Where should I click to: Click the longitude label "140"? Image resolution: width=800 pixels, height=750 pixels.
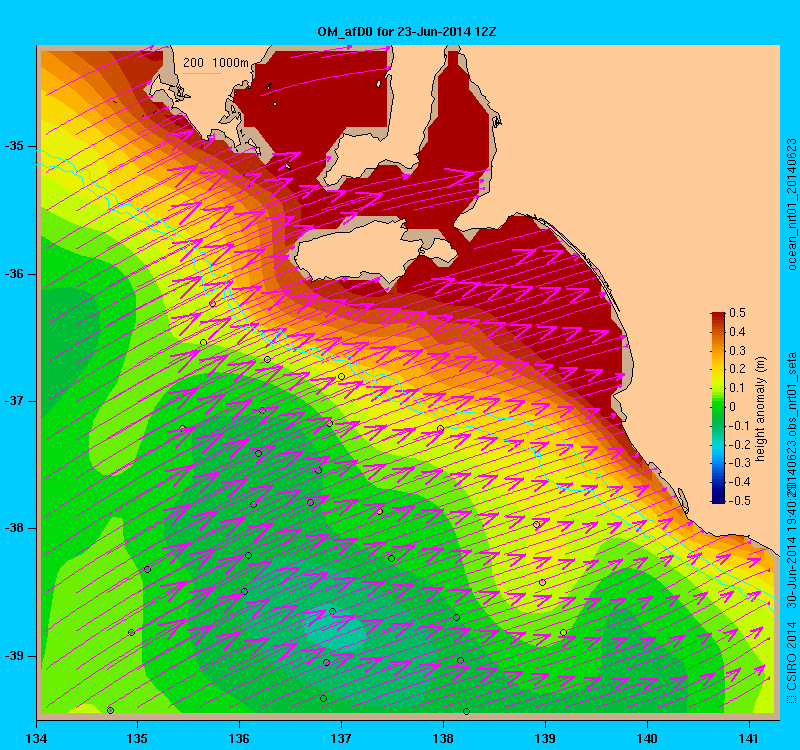tap(647, 738)
